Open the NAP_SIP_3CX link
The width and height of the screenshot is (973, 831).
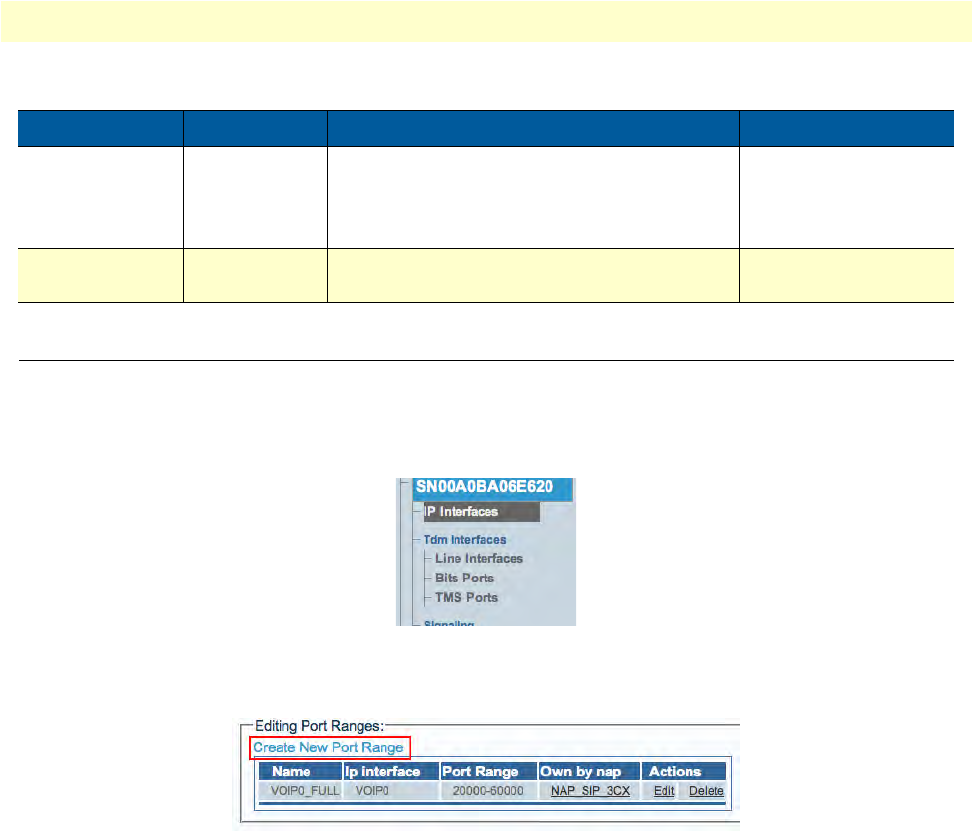590,791
